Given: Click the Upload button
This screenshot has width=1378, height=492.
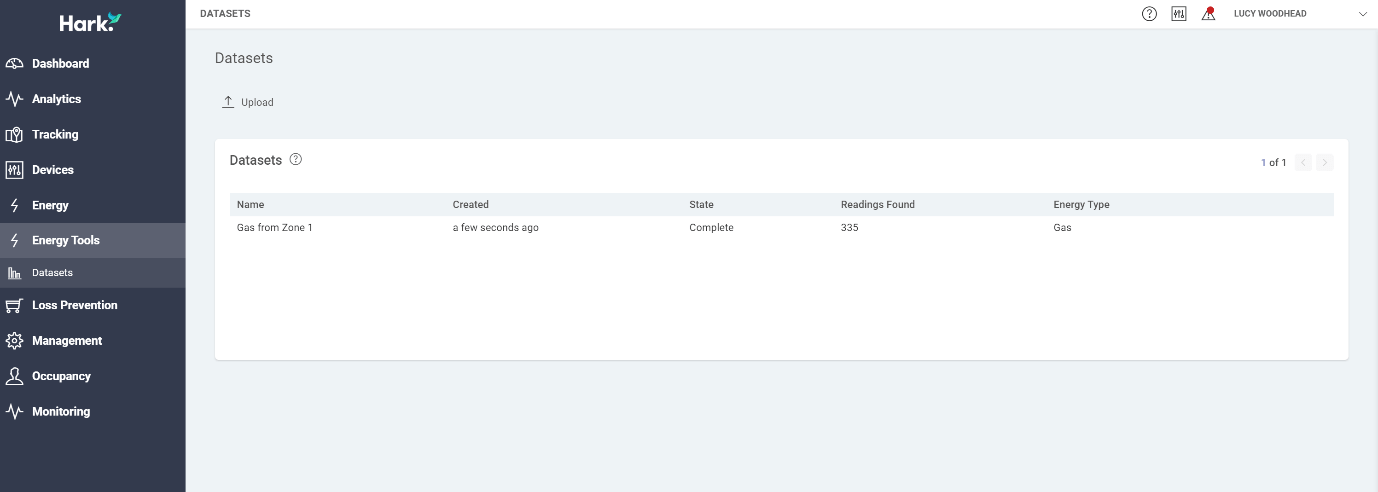Looking at the screenshot, I should pos(248,102).
